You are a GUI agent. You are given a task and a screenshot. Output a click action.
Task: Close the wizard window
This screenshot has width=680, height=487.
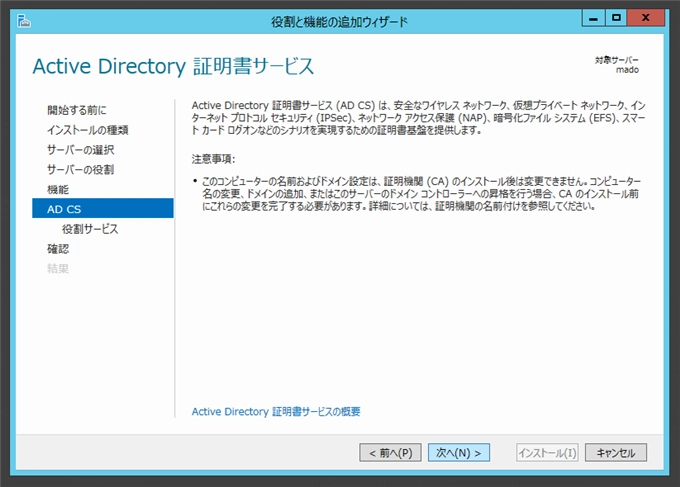click(645, 18)
